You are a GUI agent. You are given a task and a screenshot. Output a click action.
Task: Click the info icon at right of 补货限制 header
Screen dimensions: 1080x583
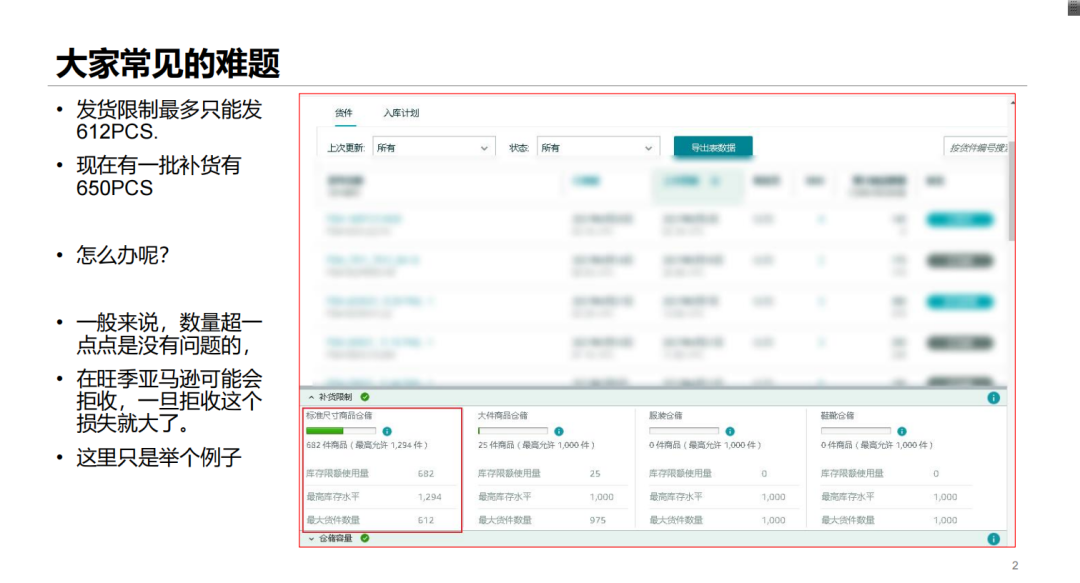[993, 398]
